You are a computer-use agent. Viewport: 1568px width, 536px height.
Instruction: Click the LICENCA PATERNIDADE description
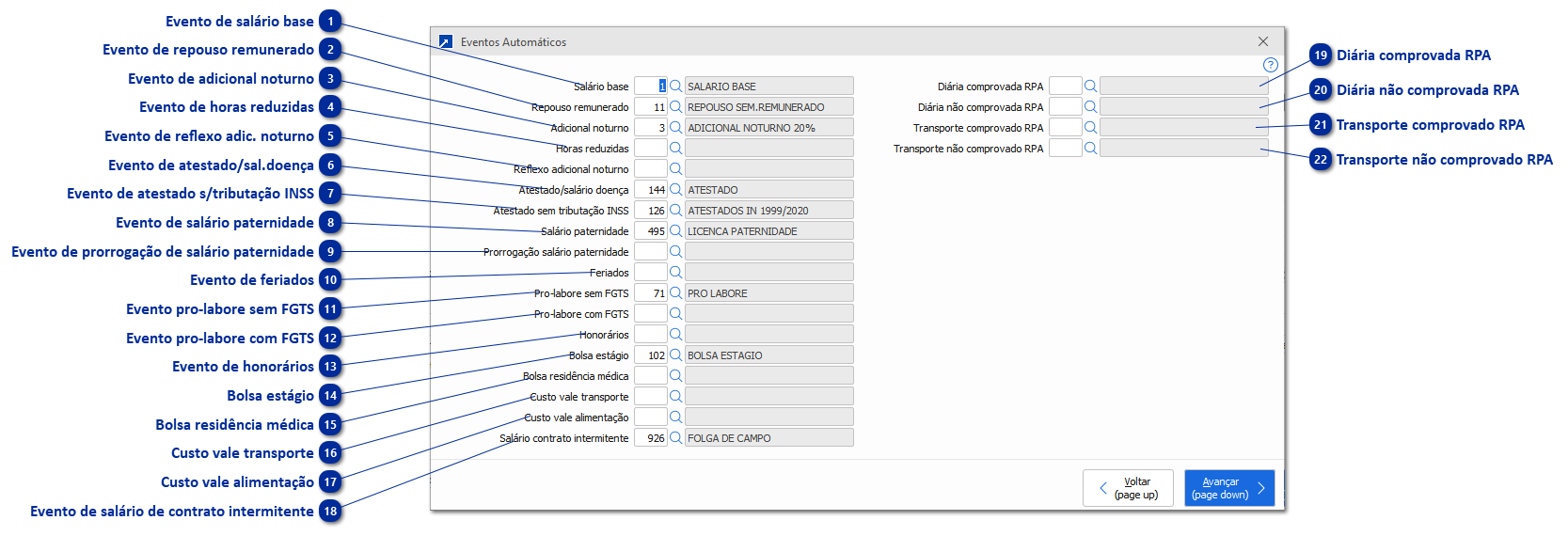point(769,230)
